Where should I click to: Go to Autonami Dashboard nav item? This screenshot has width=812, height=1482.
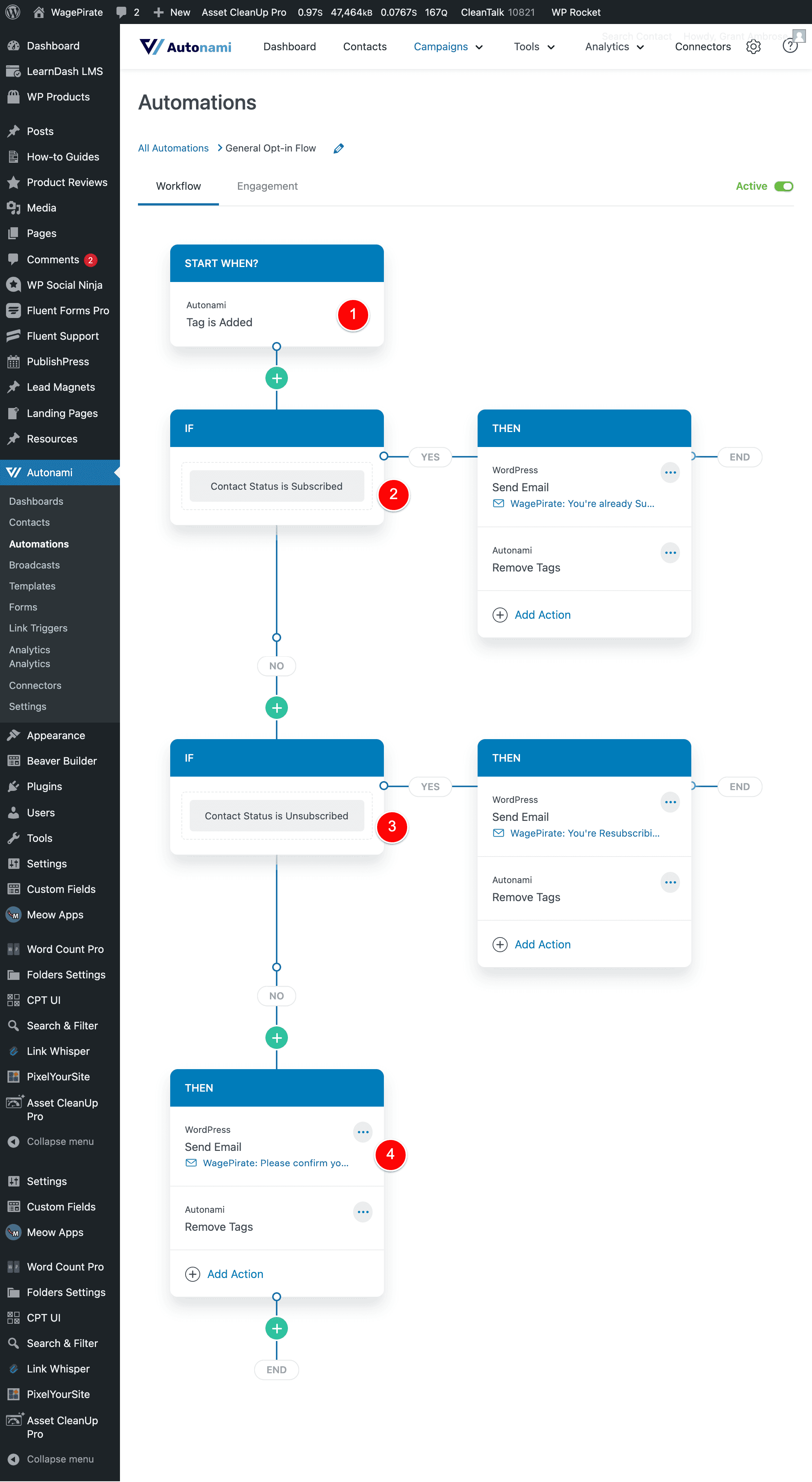289,46
